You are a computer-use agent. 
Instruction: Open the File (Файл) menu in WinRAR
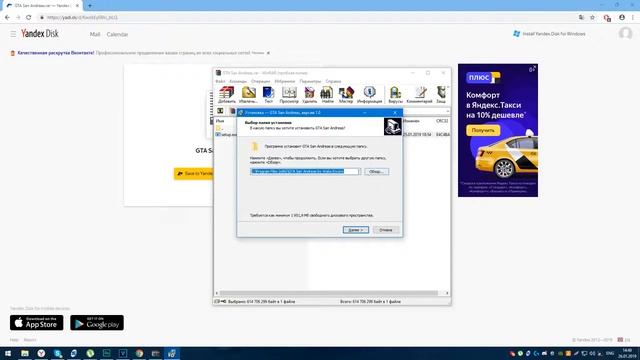coord(220,81)
